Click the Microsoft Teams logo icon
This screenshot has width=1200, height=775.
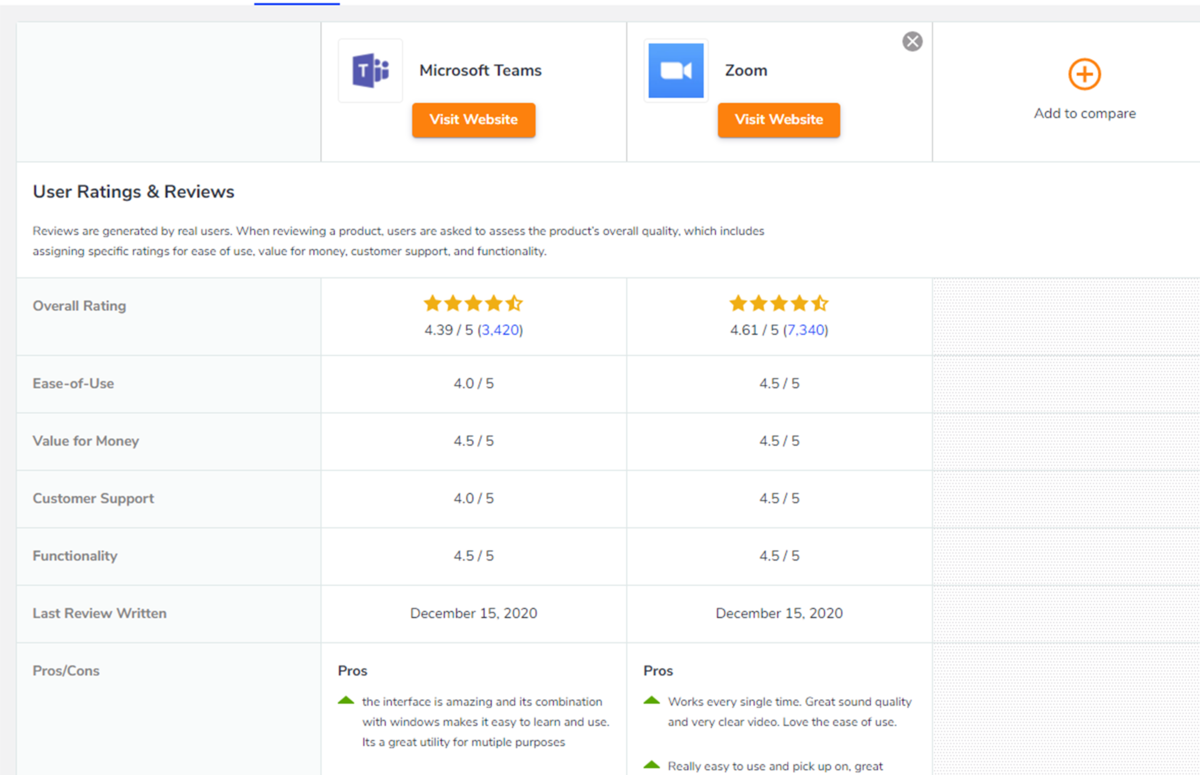pos(370,70)
